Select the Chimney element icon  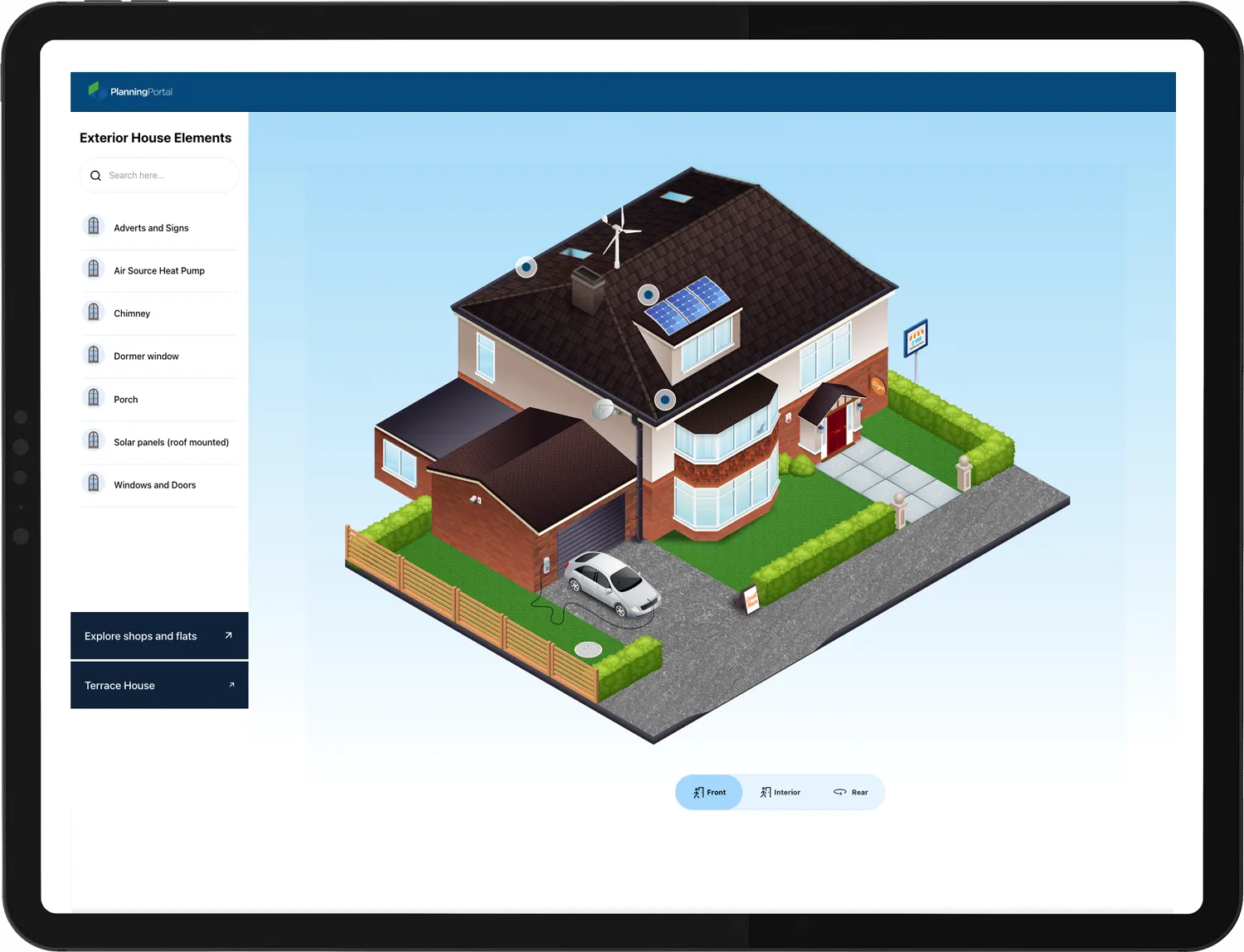[93, 311]
